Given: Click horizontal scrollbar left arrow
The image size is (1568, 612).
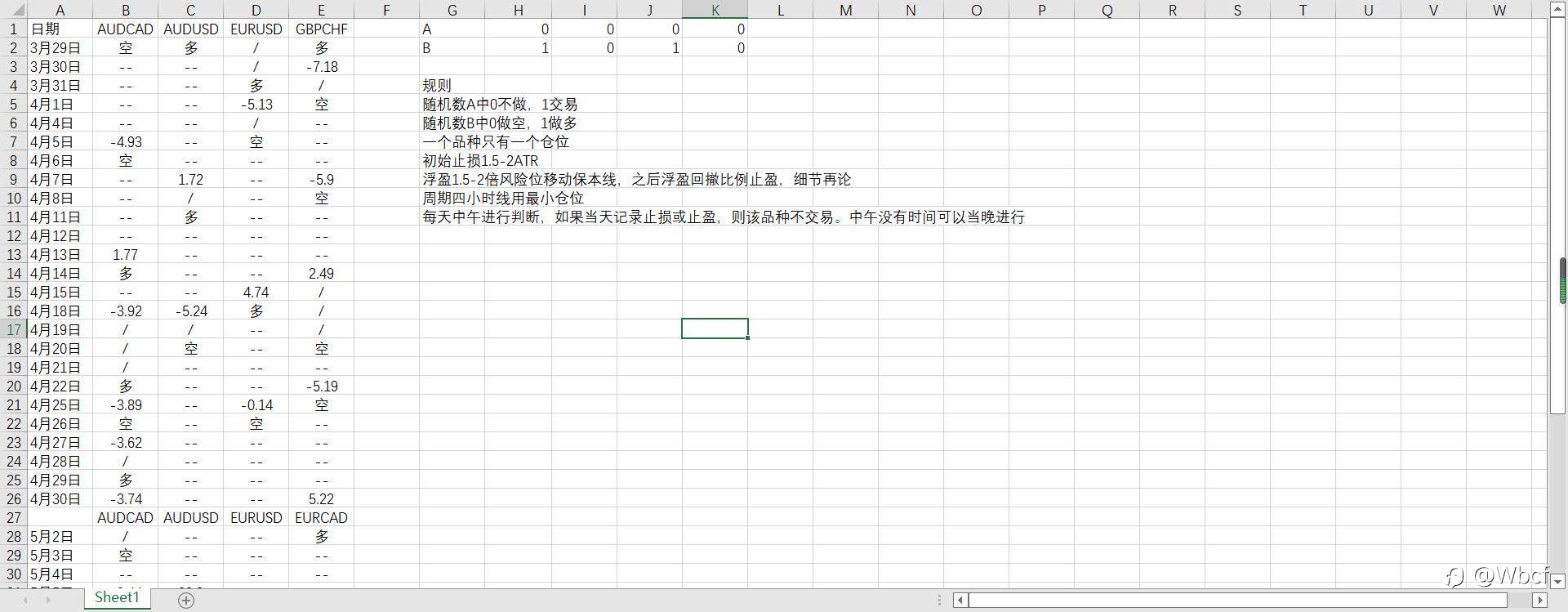Looking at the screenshot, I should 961,601.
